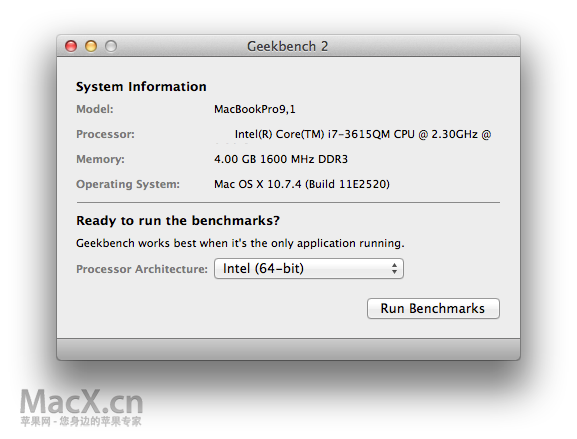The width and height of the screenshot is (577, 439).
Task: Click the Operating System label
Action: pos(128,184)
